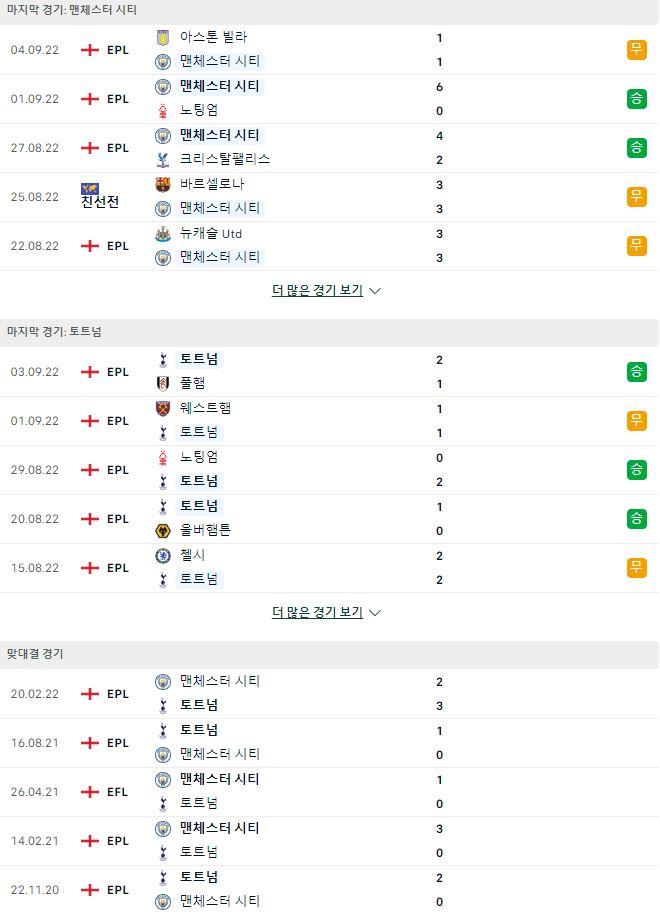Click the Fulham crest icon

(163, 383)
